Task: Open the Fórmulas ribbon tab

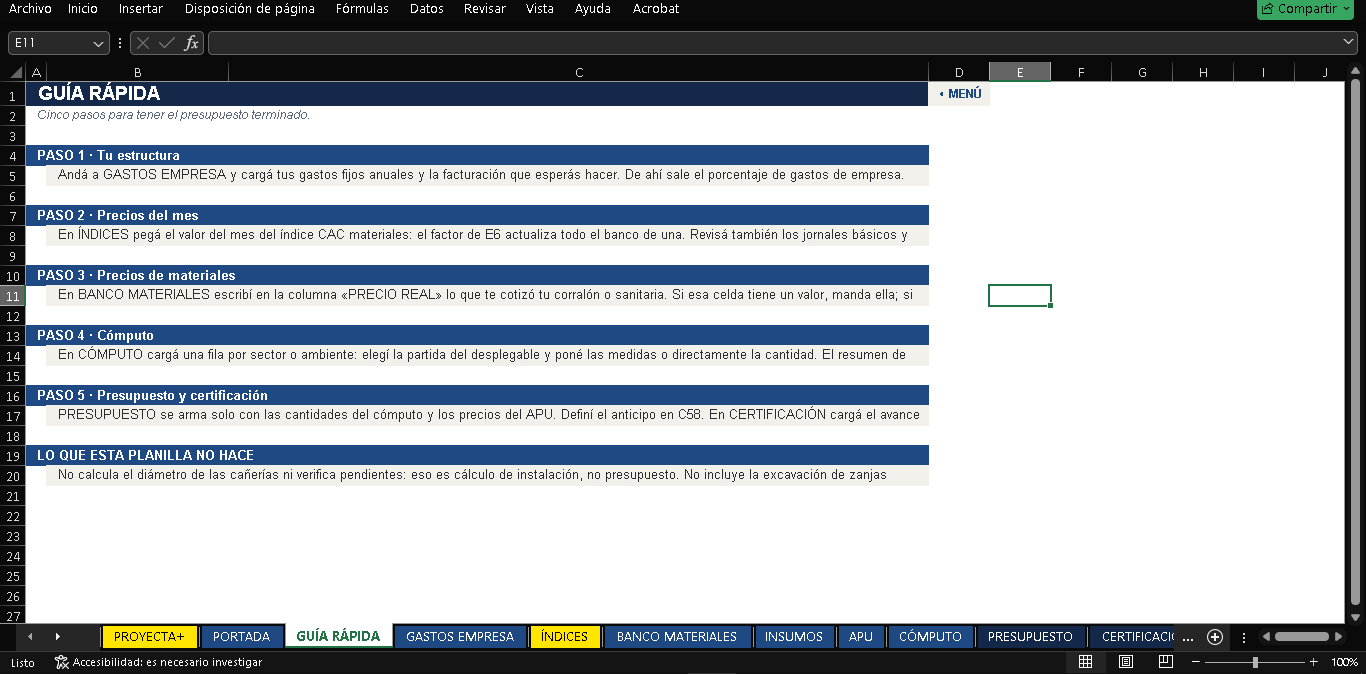Action: click(362, 9)
